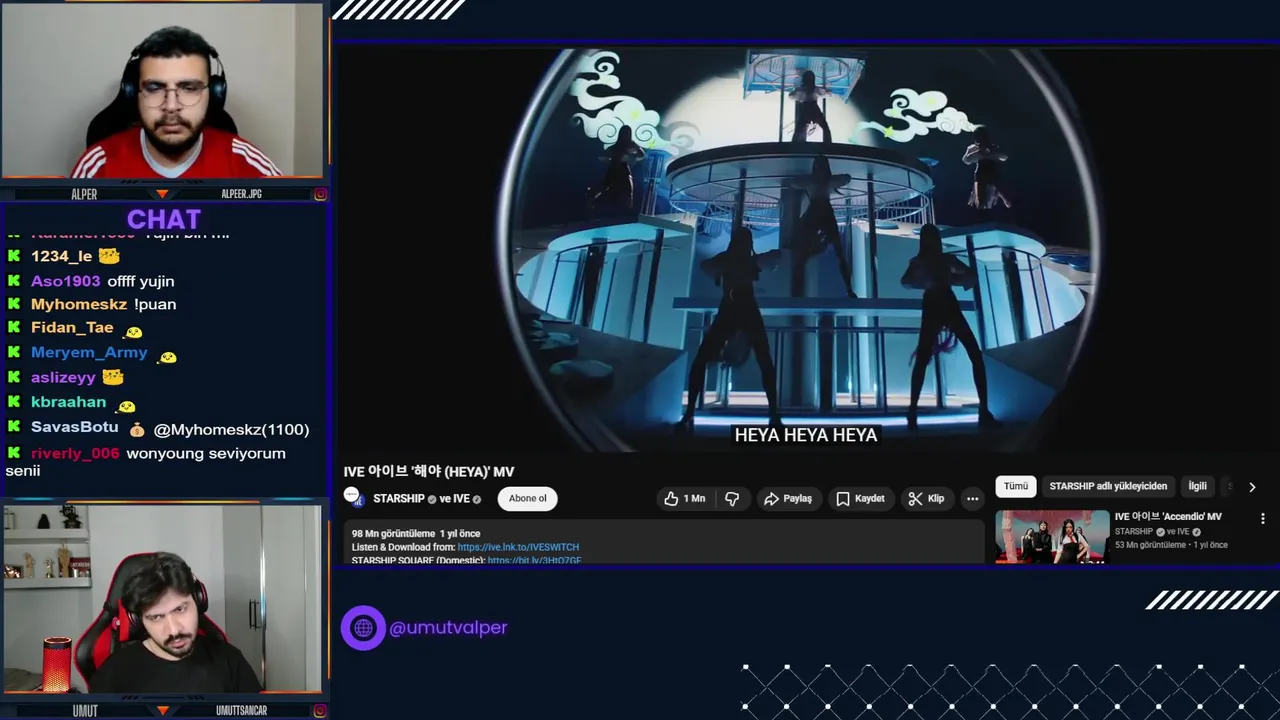Screen dimensions: 1280x720
Task: Click Kick badge next to Fidan_Tae
Action: [14, 328]
